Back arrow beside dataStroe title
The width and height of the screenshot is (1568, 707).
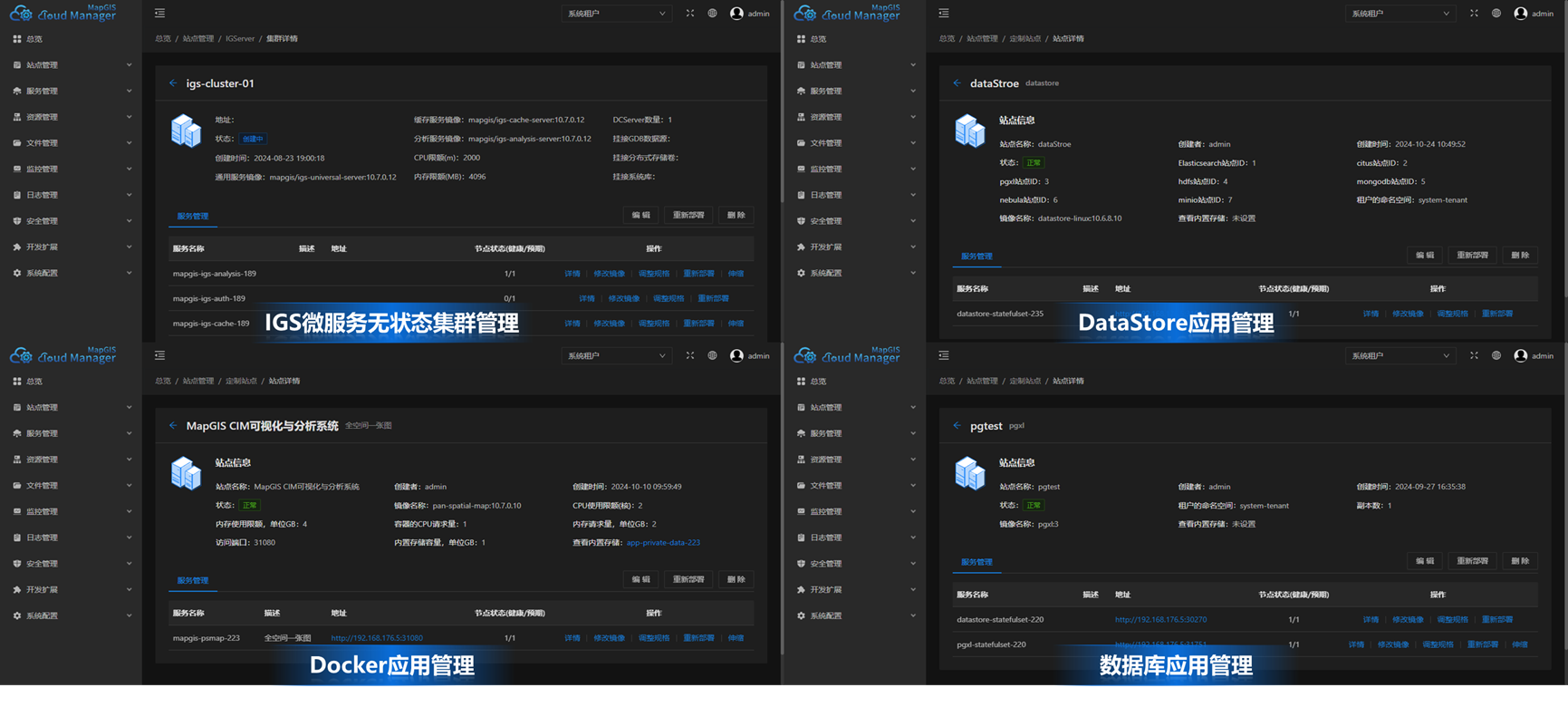(x=957, y=83)
